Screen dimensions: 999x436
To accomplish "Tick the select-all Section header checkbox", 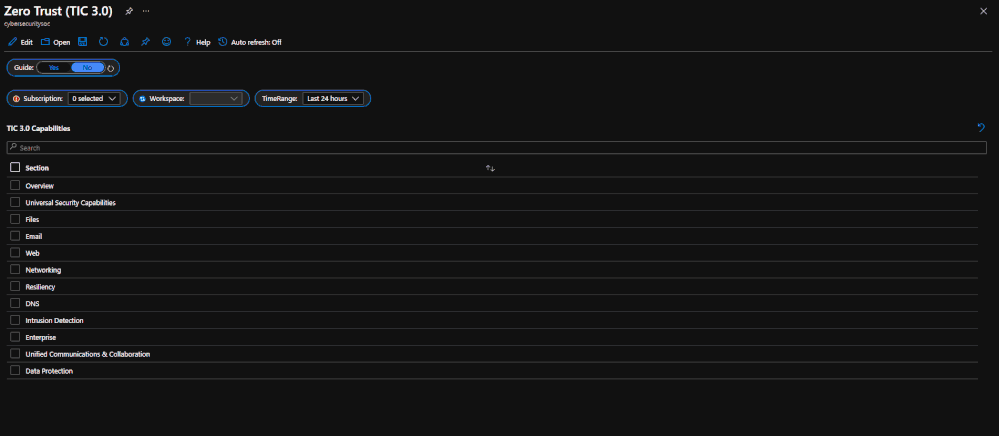I will [x=15, y=167].
